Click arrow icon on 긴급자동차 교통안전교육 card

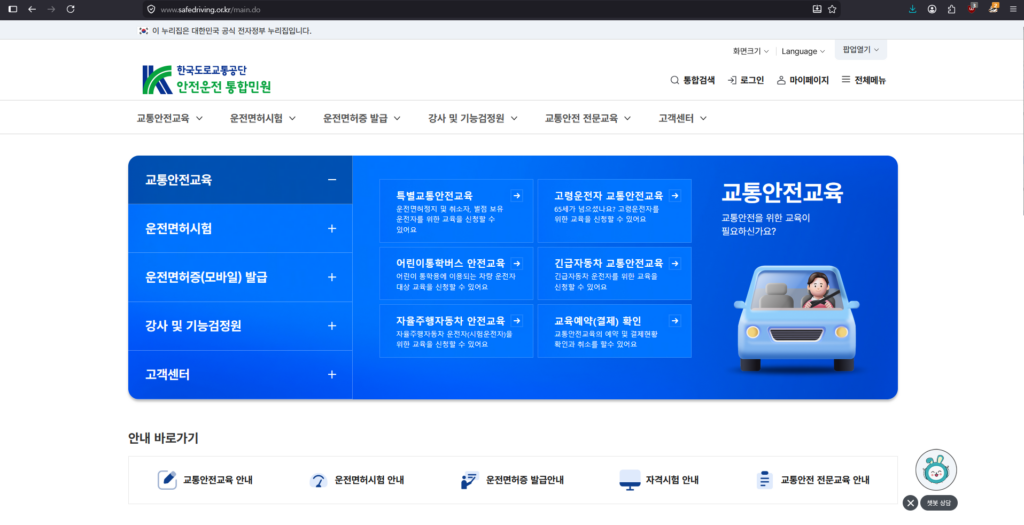(x=675, y=263)
